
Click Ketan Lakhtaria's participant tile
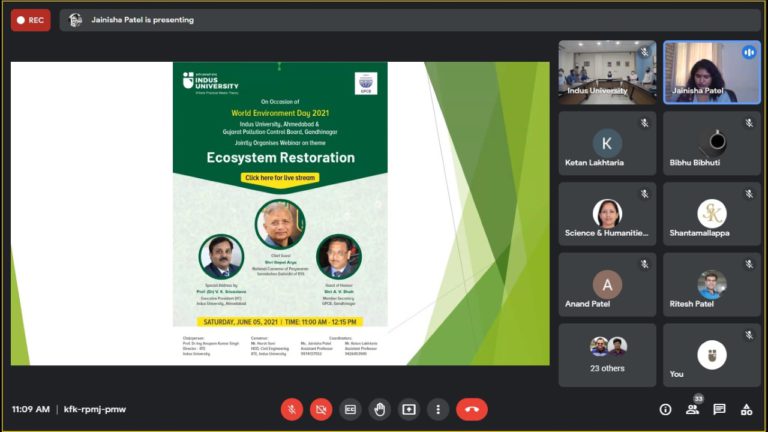607,143
